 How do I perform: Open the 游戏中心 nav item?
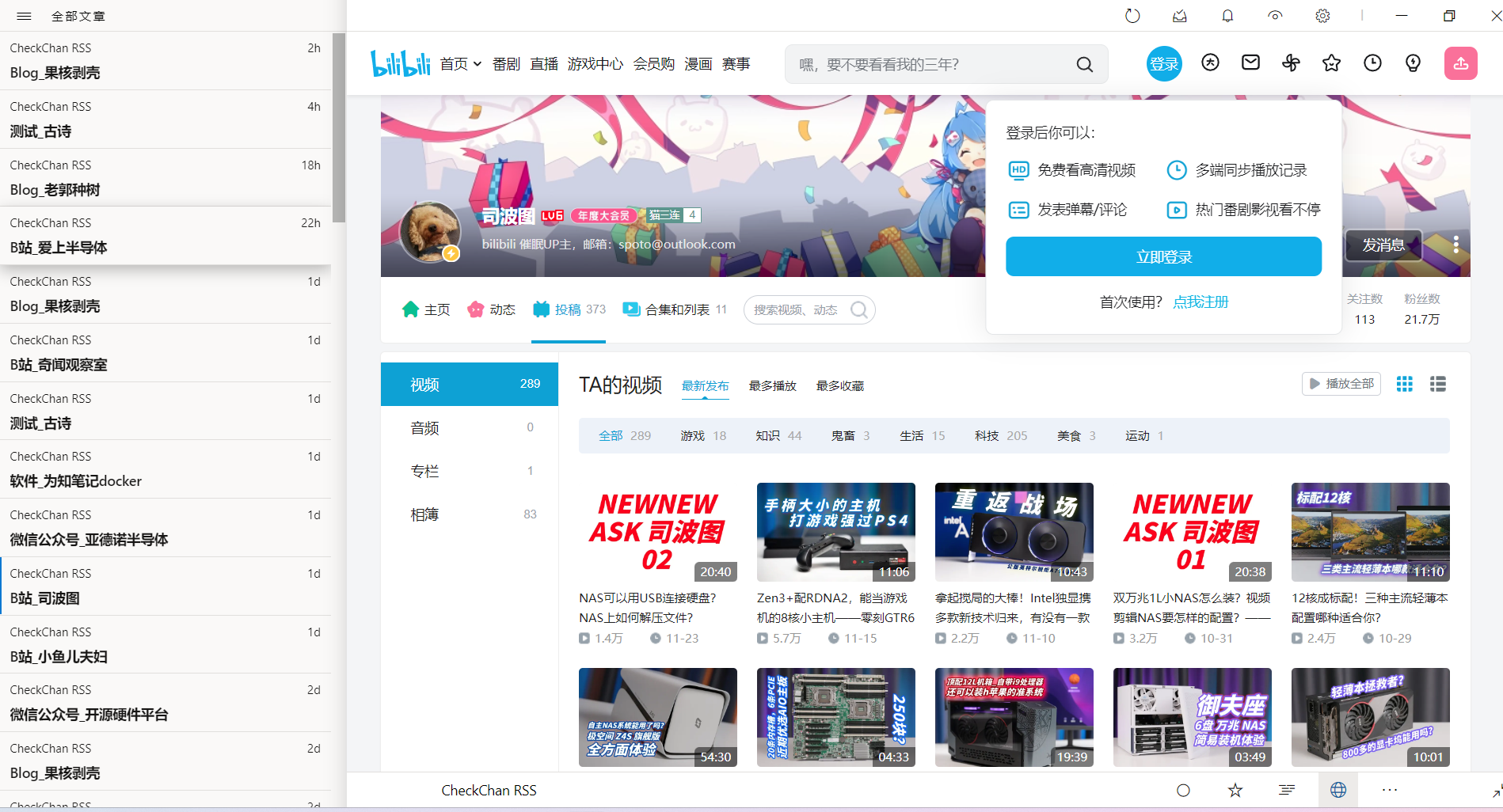pyautogui.click(x=595, y=64)
